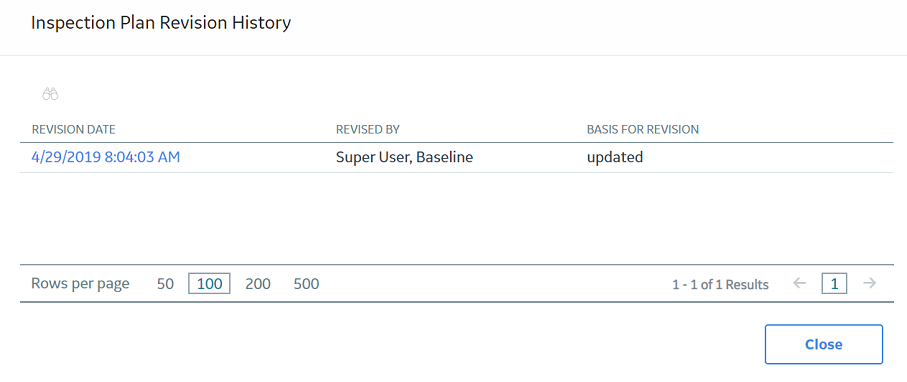Click the Rows per page label
This screenshot has height=382, width=907.
(80, 284)
